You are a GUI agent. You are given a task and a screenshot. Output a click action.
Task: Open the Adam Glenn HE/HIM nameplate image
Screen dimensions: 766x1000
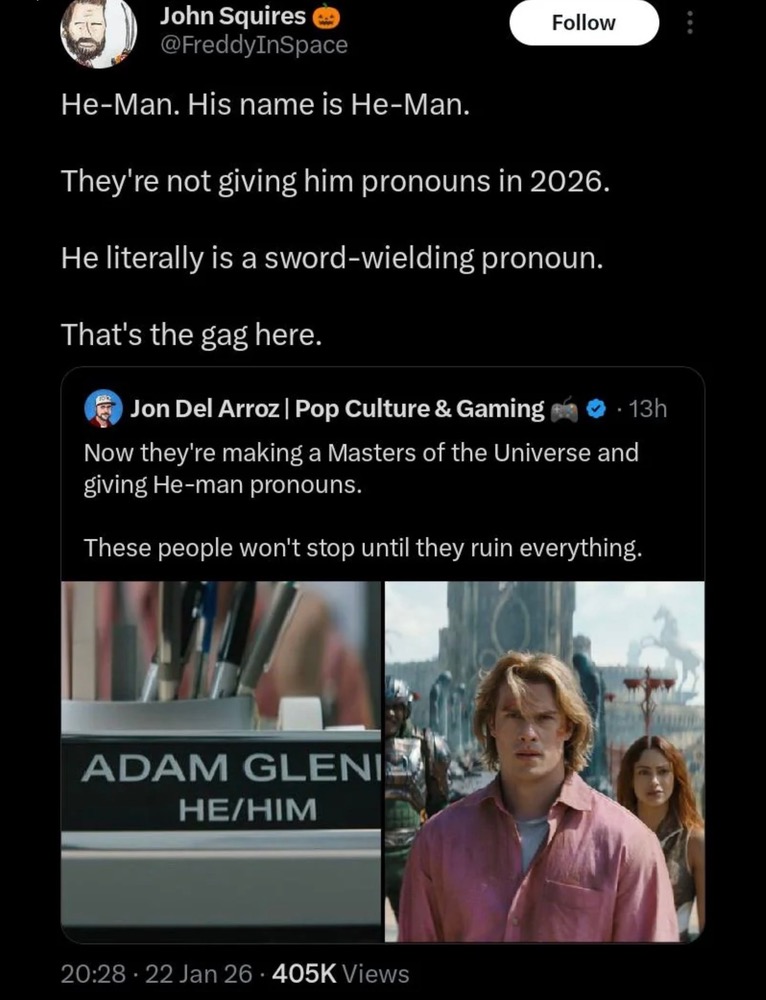(221, 761)
